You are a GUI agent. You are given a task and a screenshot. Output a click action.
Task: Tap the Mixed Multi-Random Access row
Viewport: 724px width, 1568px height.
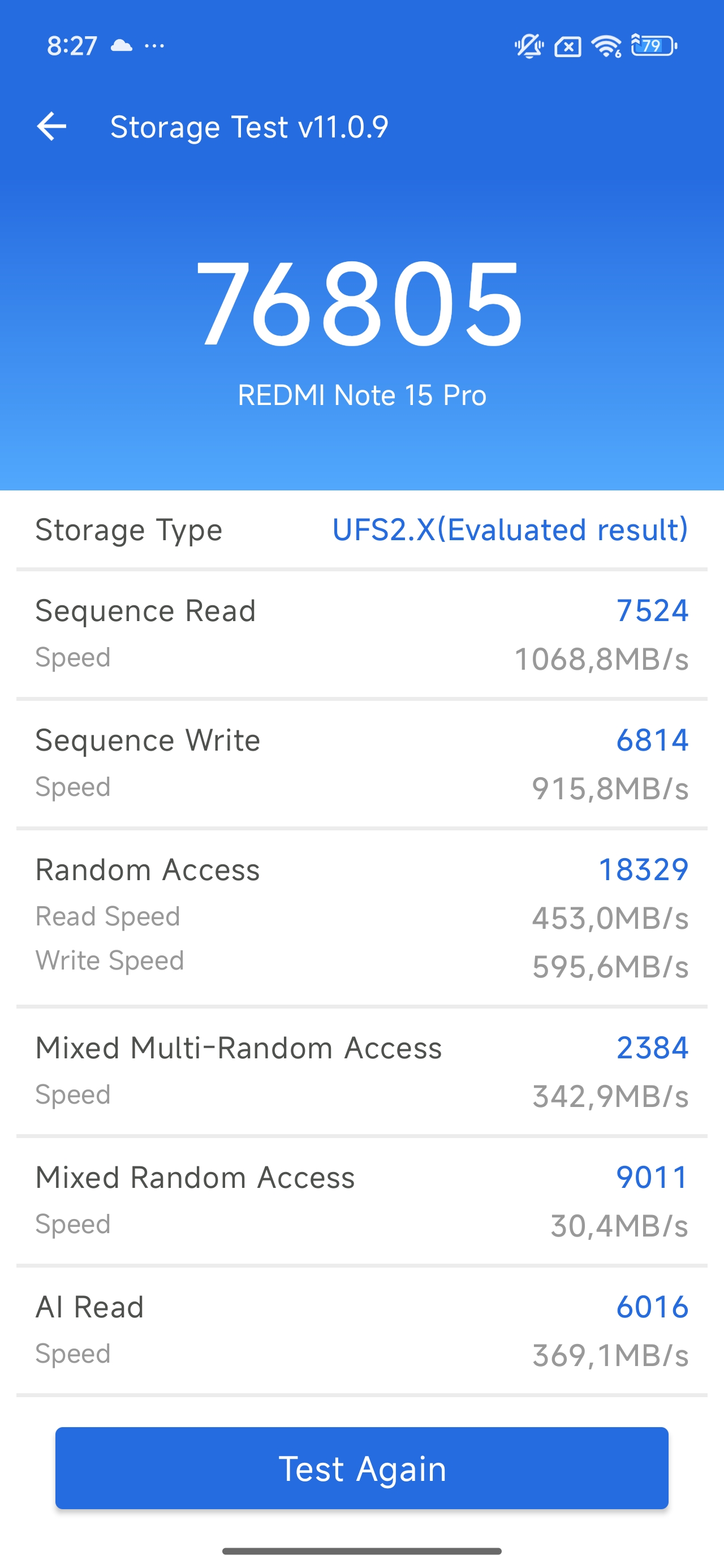click(361, 1071)
